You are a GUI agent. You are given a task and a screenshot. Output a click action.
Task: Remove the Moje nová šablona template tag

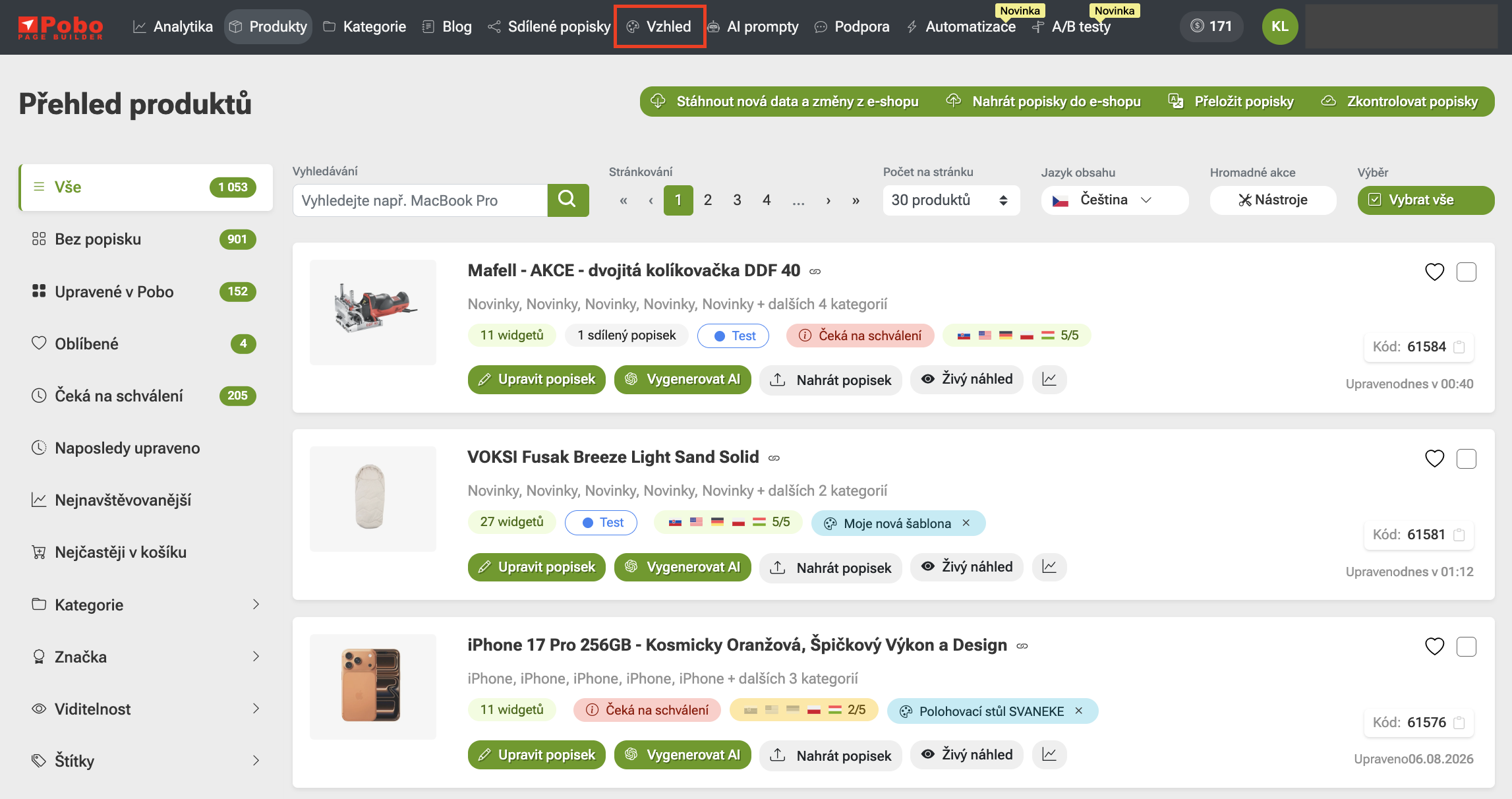coord(966,523)
